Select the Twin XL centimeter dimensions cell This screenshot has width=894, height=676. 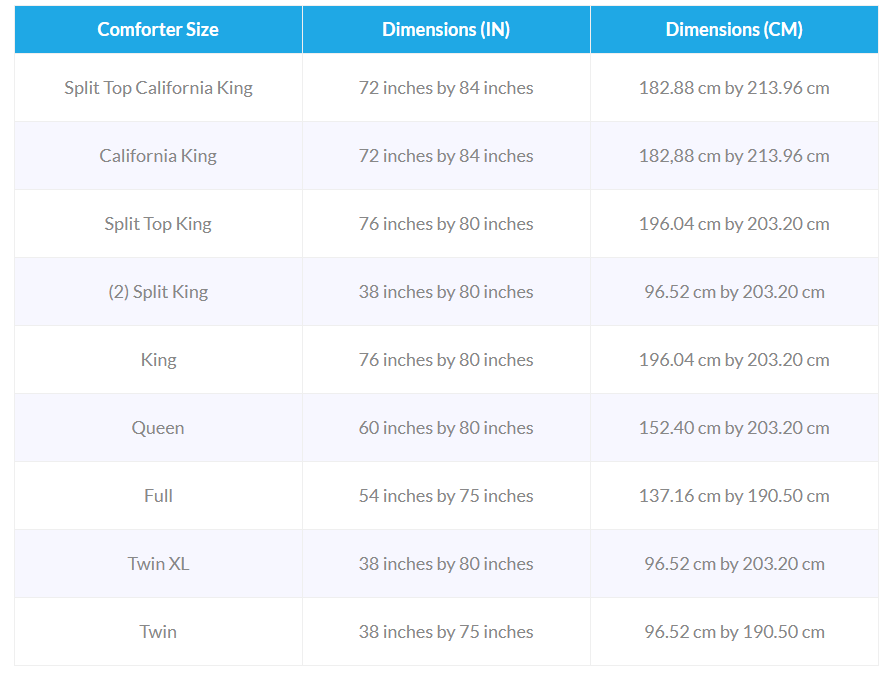pyautogui.click(x=734, y=564)
